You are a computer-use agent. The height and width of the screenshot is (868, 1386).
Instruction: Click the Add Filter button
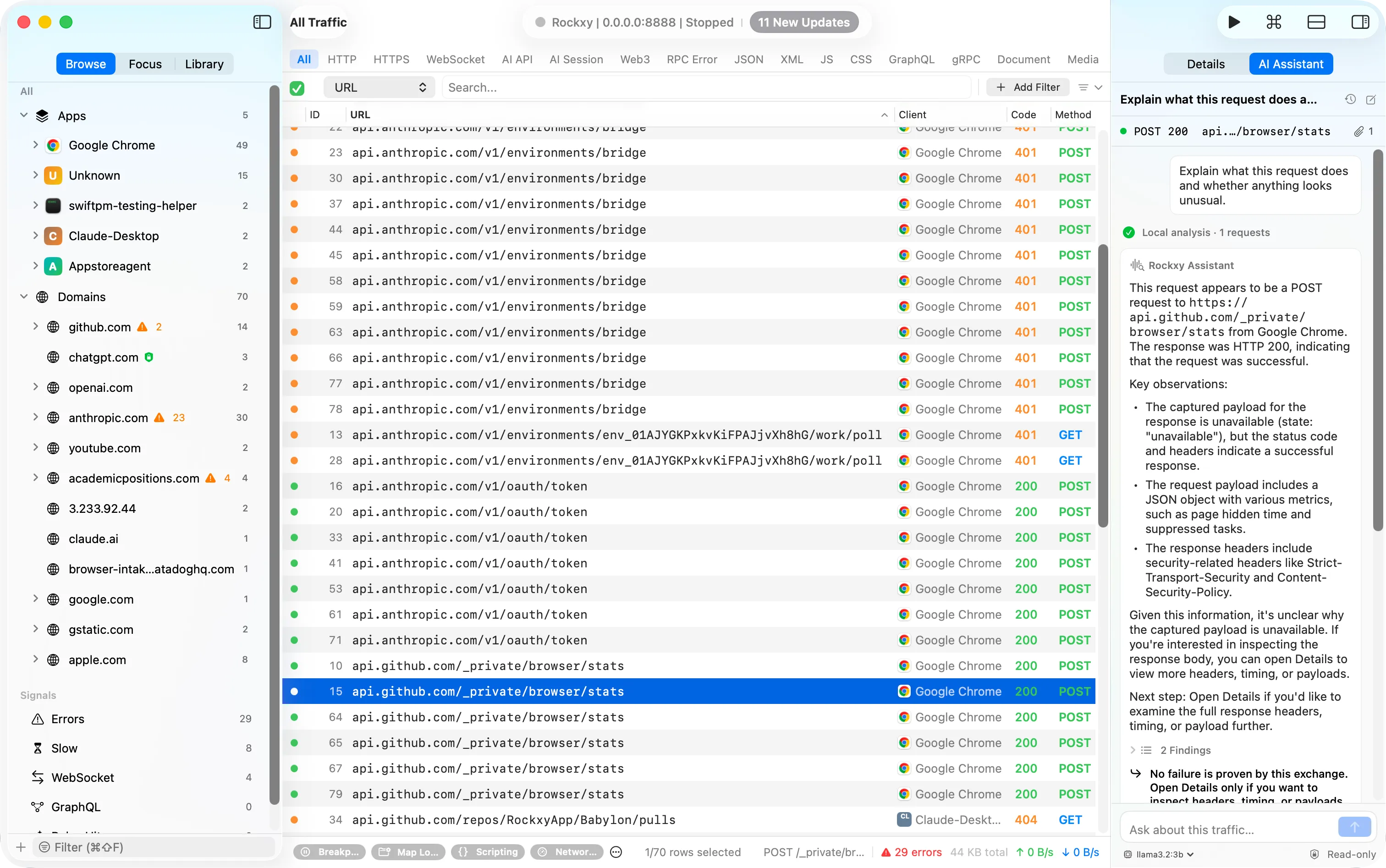coord(1028,87)
